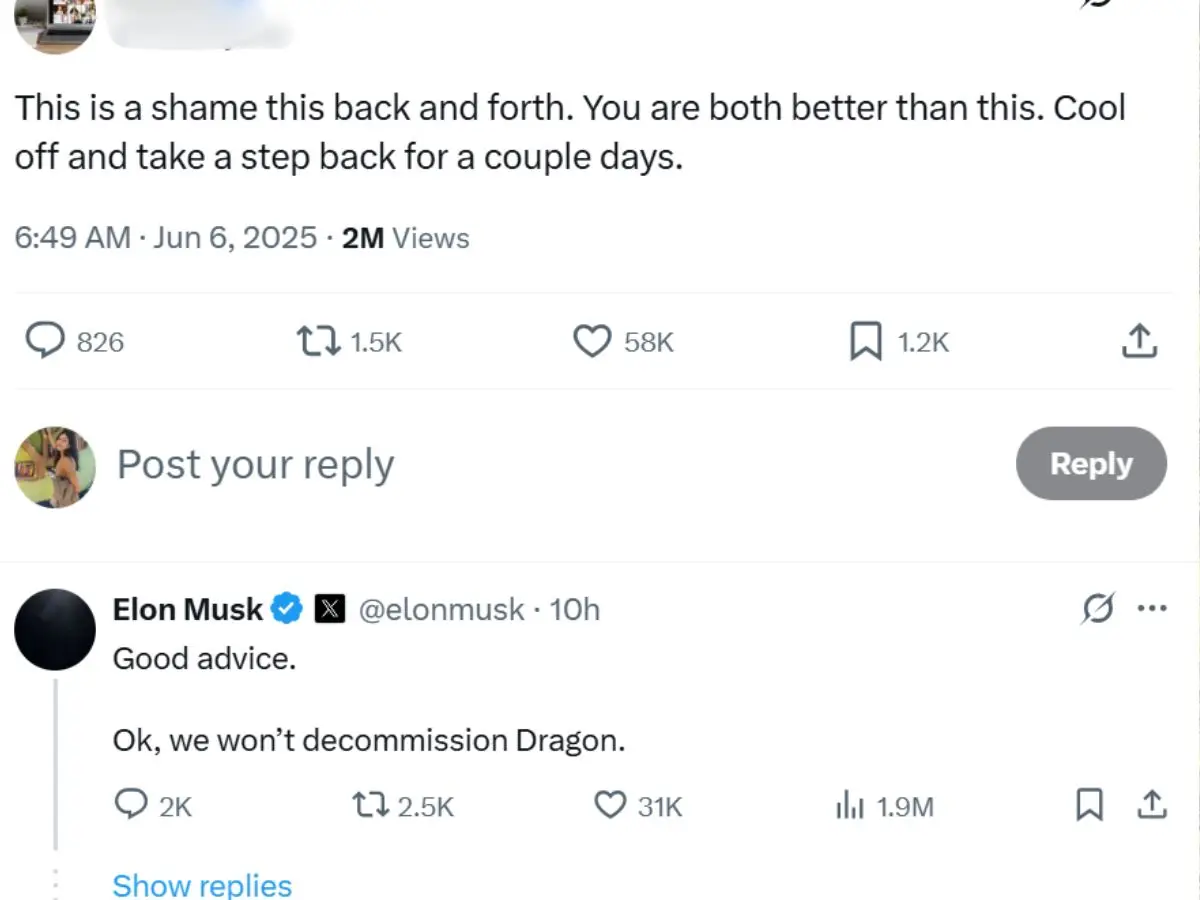The height and width of the screenshot is (900, 1200).
Task: Retweet Elon Musk's reply
Action: (x=370, y=806)
